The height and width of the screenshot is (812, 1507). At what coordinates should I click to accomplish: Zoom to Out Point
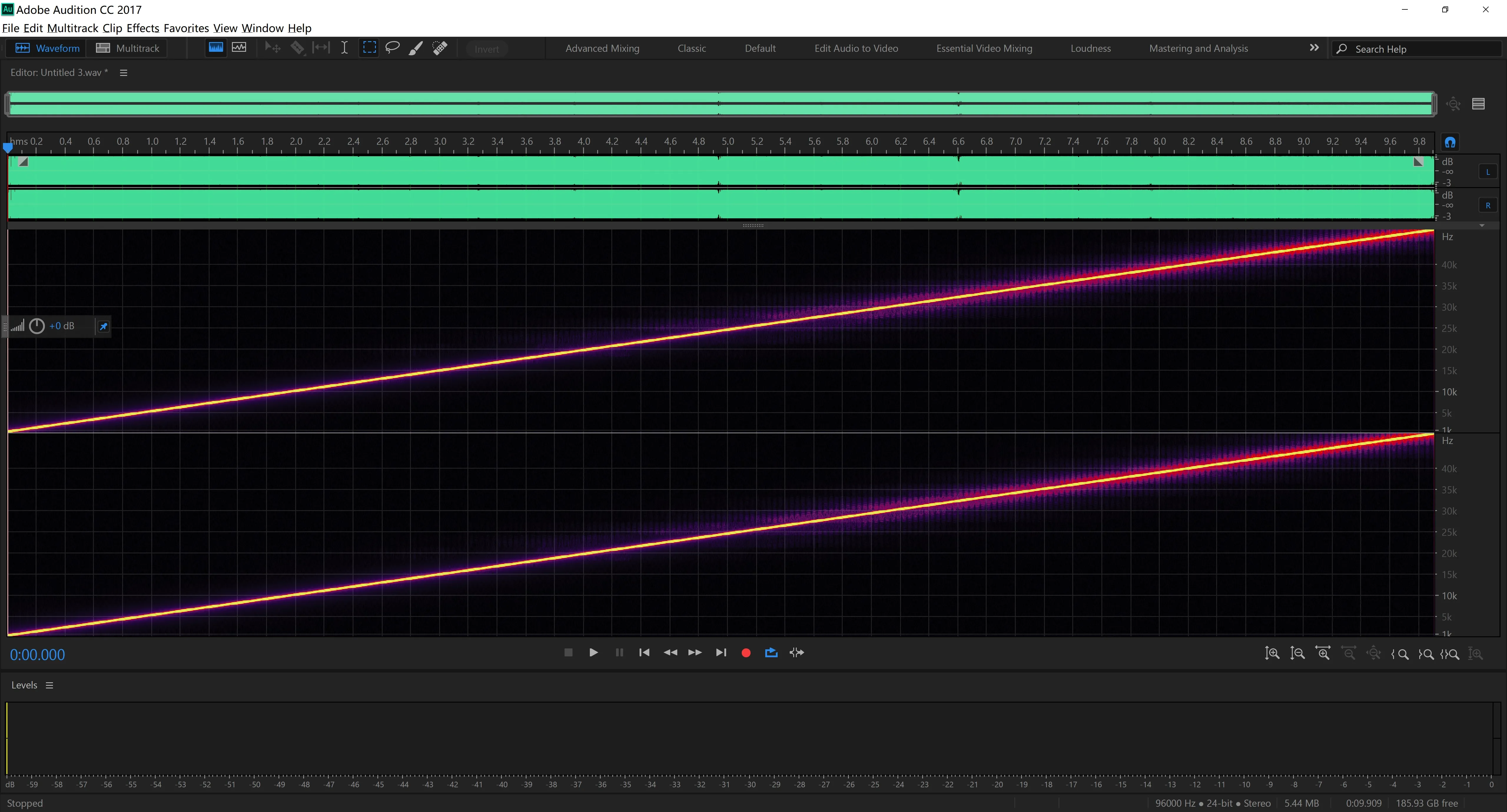click(1426, 654)
